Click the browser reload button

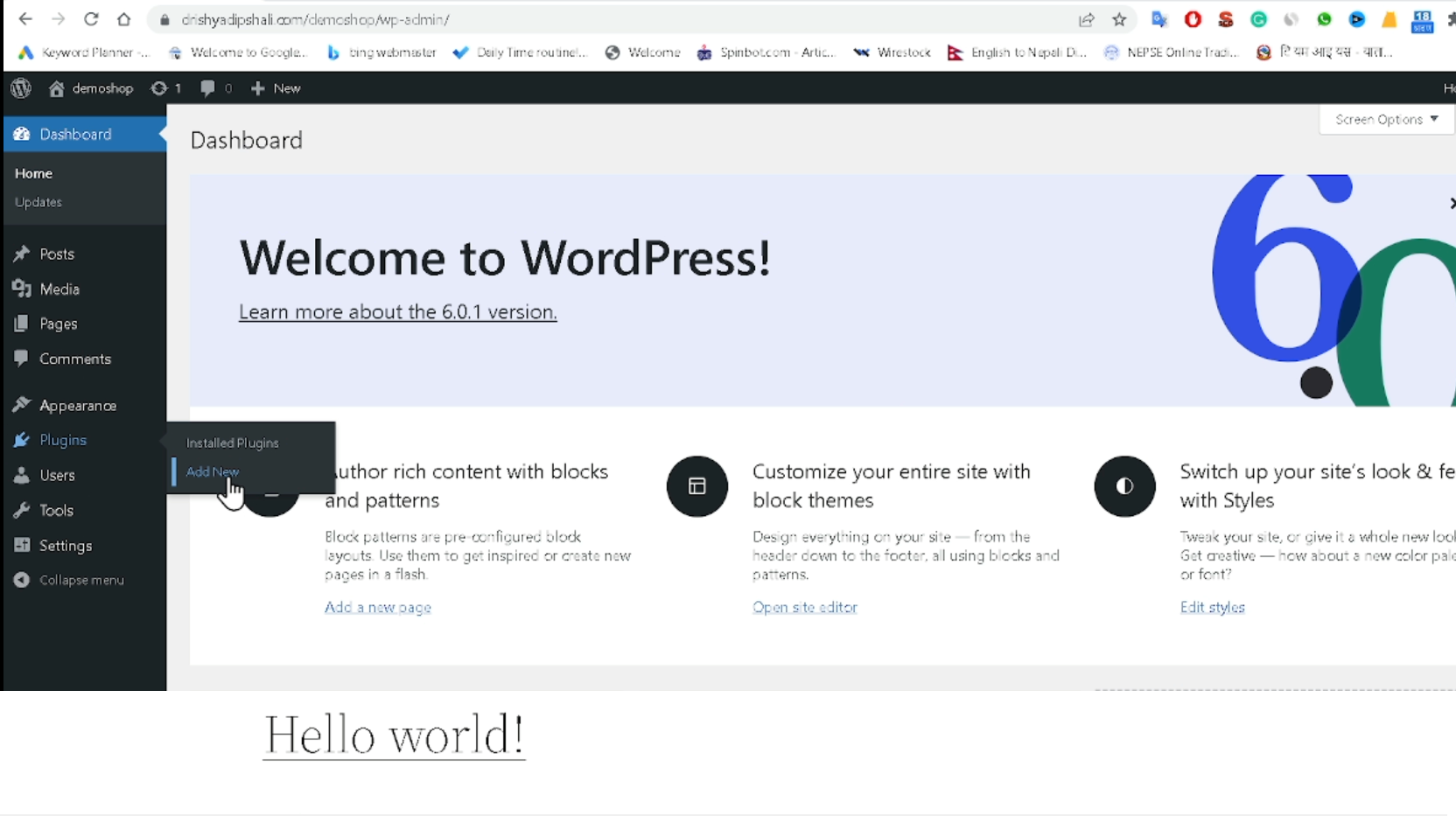(x=91, y=19)
